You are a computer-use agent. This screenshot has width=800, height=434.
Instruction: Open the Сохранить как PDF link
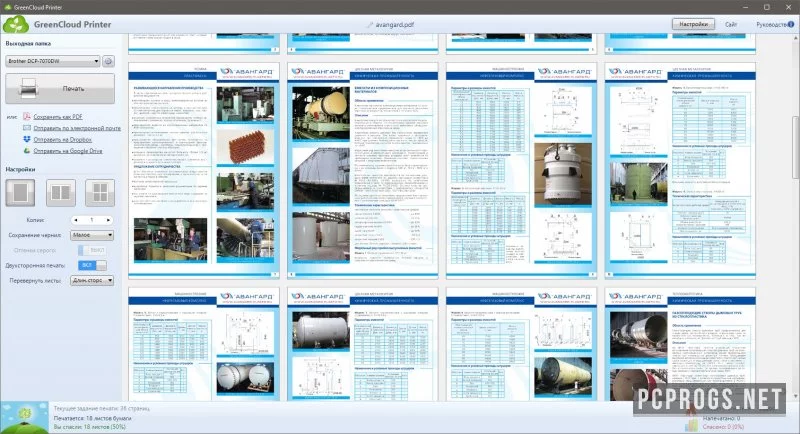[x=58, y=117]
